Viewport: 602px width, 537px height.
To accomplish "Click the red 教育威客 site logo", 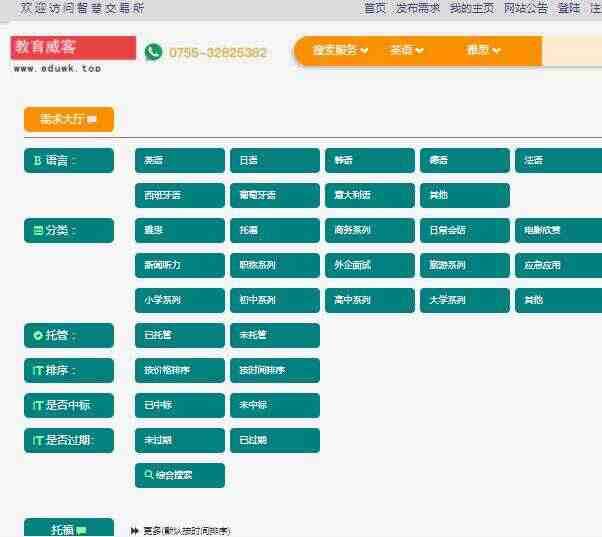I will 73,48.
